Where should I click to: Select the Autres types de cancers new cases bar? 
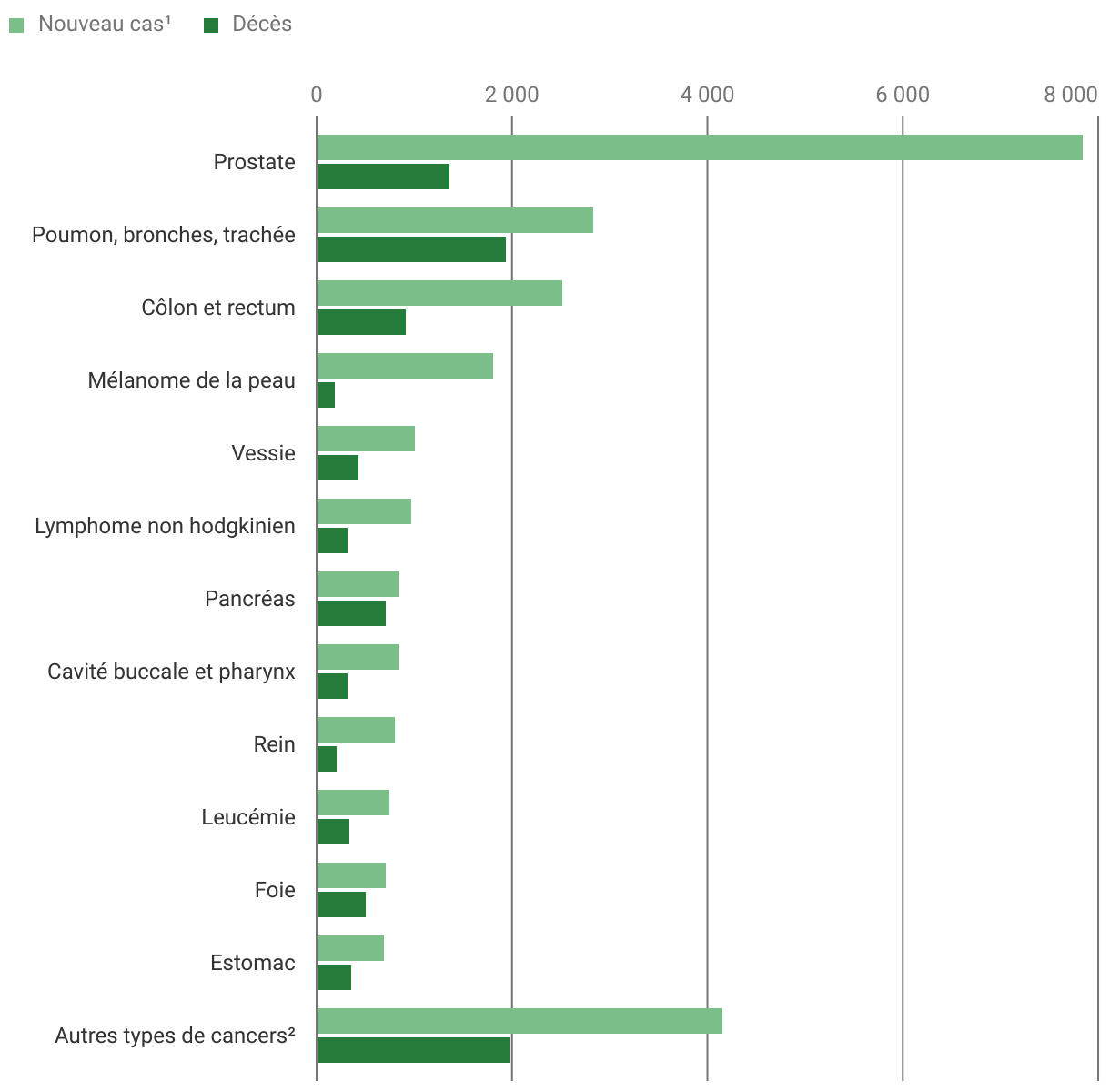click(x=520, y=1021)
